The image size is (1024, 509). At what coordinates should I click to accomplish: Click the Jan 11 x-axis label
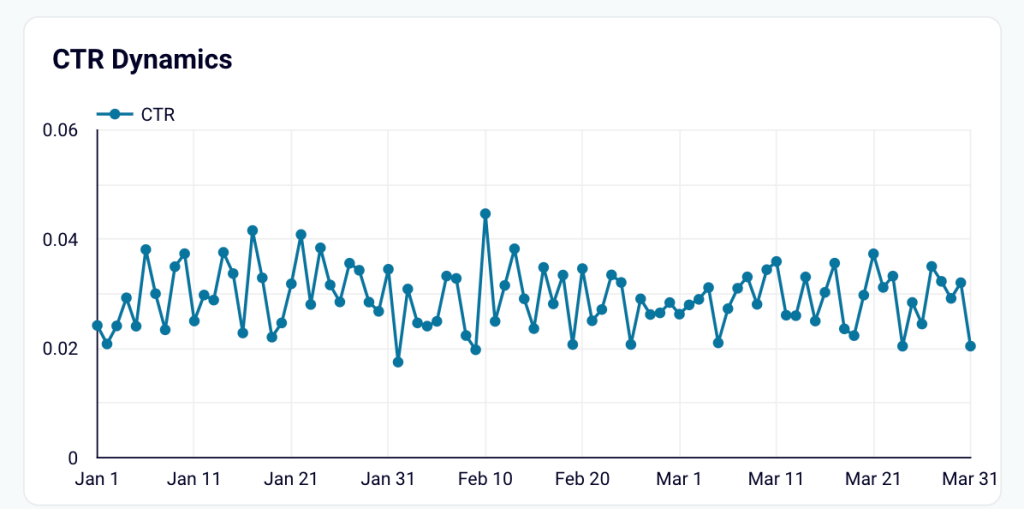194,479
